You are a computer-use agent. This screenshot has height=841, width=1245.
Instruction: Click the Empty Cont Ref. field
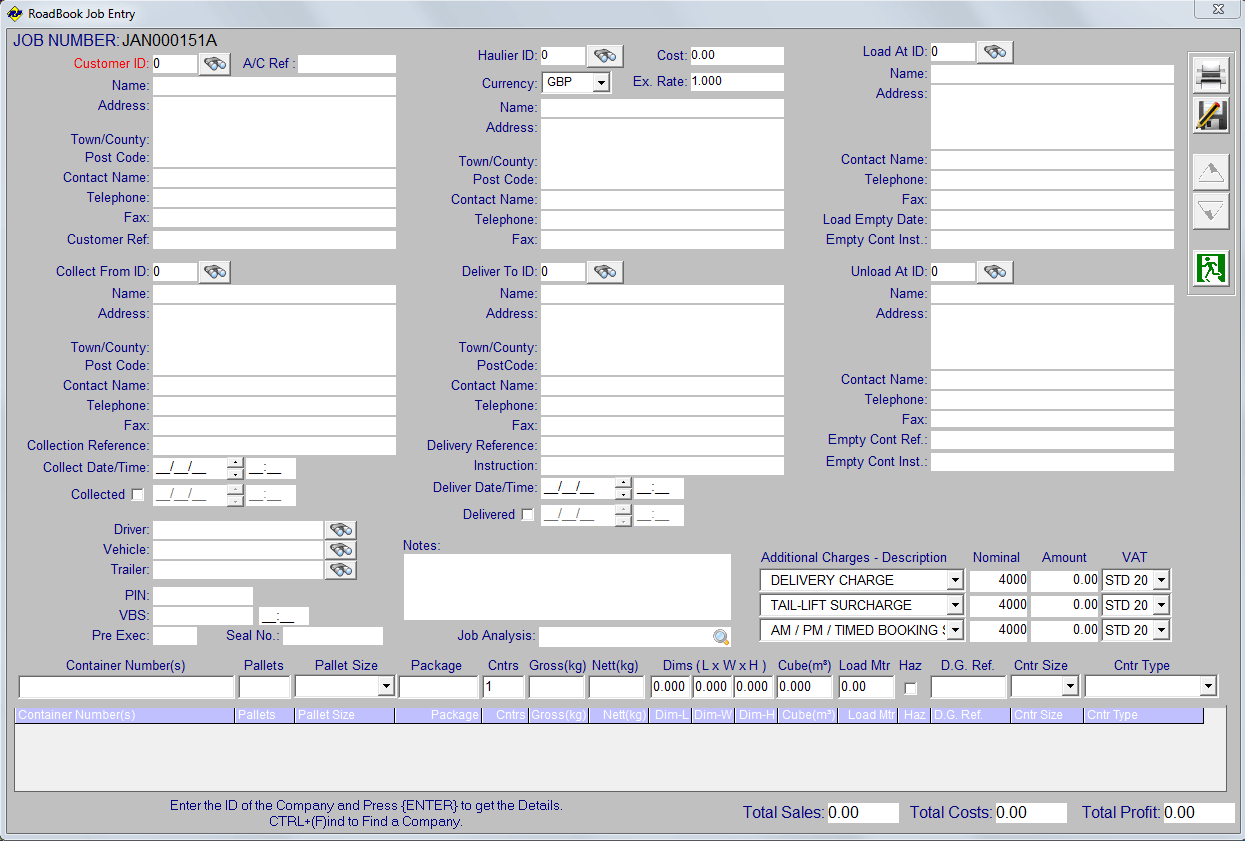(x=1052, y=440)
